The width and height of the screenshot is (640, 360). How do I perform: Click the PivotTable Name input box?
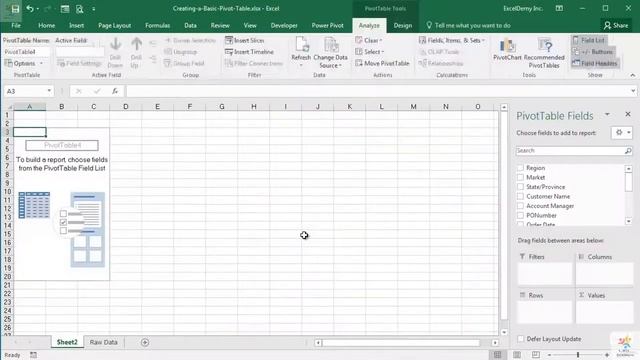click(26, 52)
